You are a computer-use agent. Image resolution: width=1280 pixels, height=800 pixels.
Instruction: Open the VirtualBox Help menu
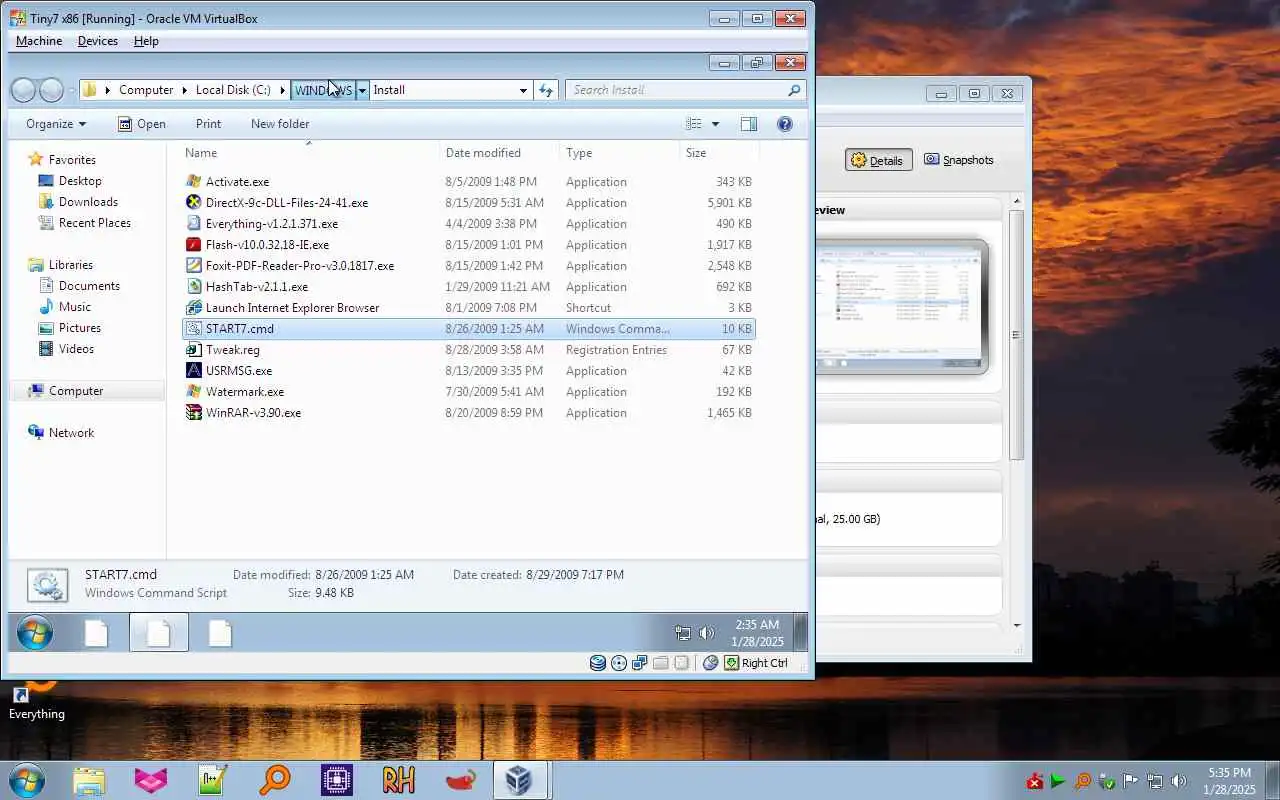click(x=146, y=41)
